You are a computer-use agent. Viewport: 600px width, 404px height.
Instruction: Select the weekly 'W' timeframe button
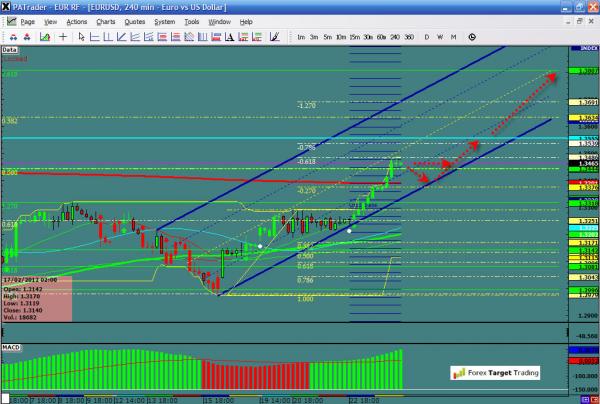[x=440, y=37]
